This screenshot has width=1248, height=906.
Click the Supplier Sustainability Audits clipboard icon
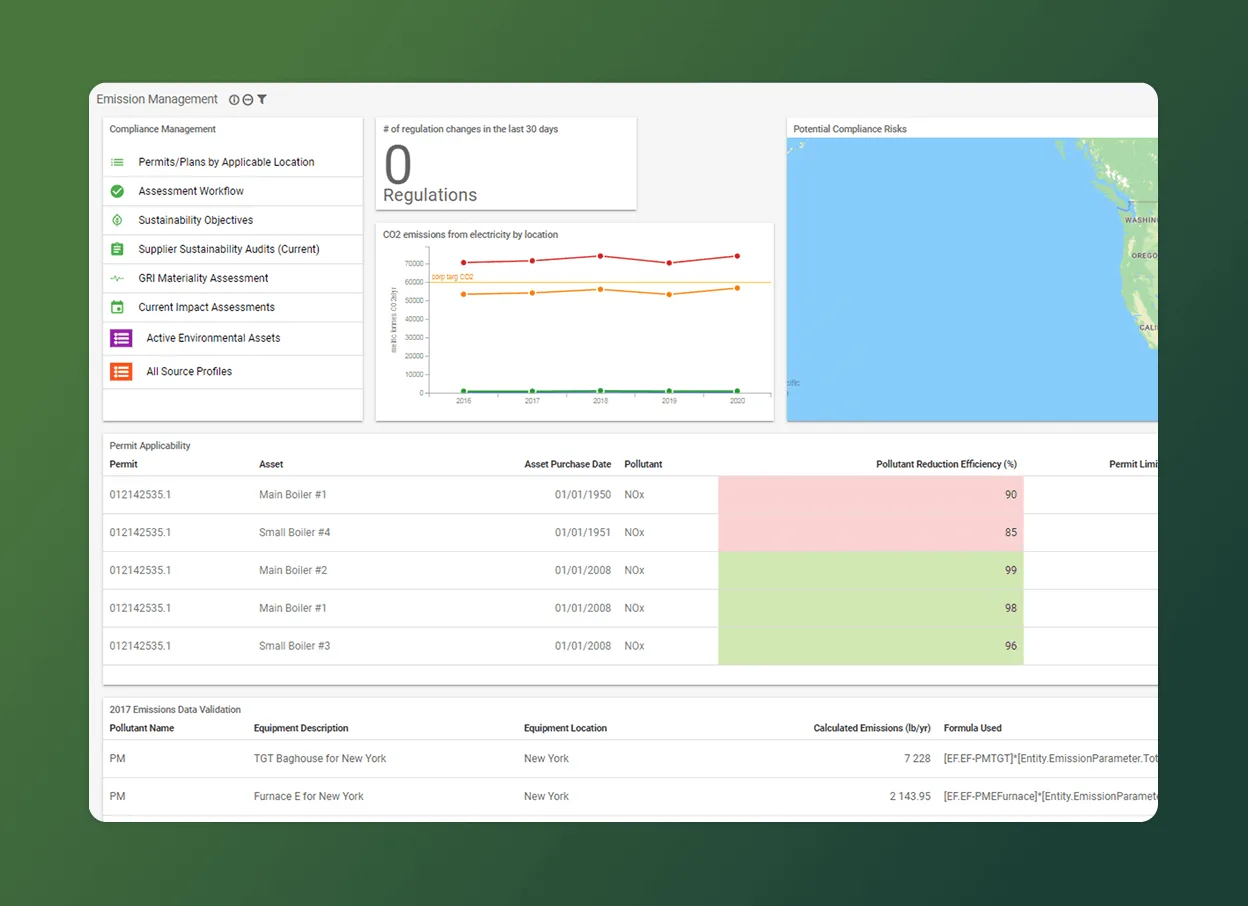click(x=119, y=249)
